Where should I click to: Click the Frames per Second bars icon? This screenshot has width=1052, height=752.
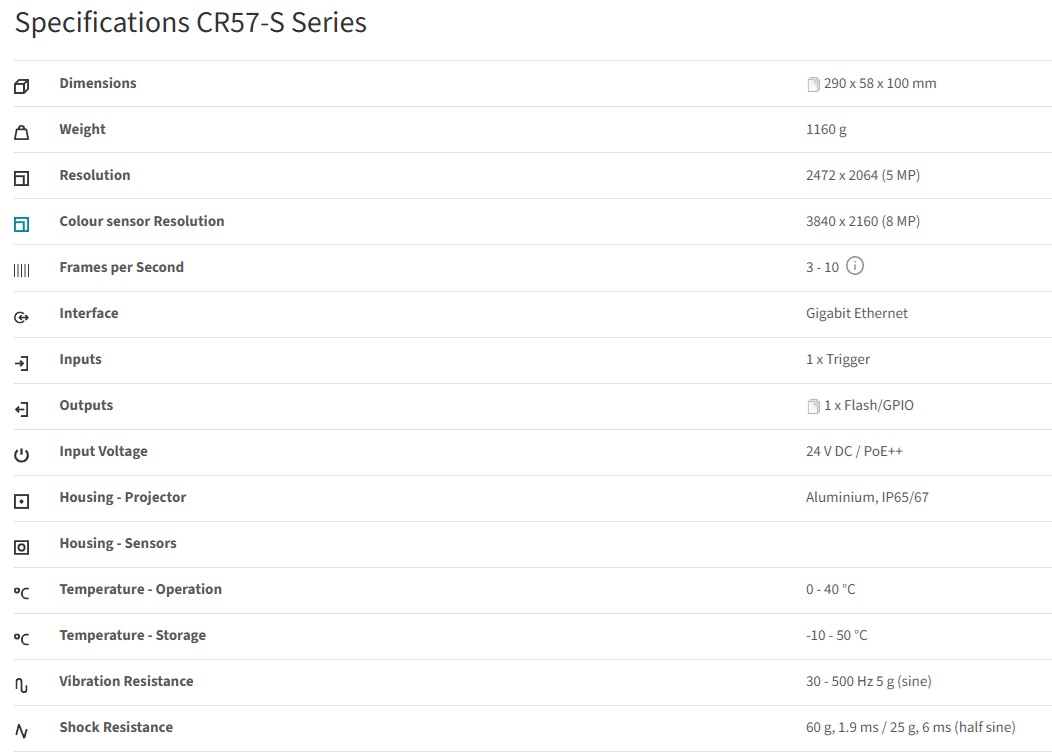22,271
